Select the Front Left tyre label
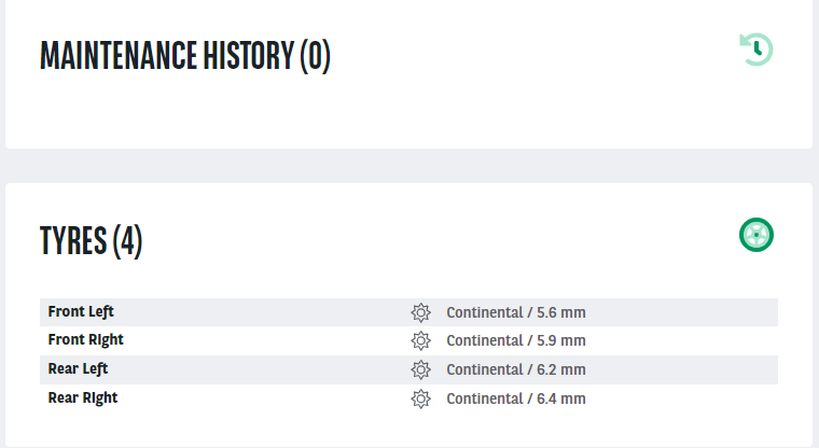The image size is (819, 448). [x=80, y=312]
